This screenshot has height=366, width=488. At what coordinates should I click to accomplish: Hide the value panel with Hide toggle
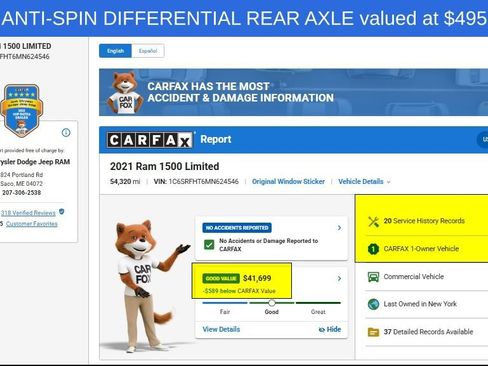coord(329,329)
